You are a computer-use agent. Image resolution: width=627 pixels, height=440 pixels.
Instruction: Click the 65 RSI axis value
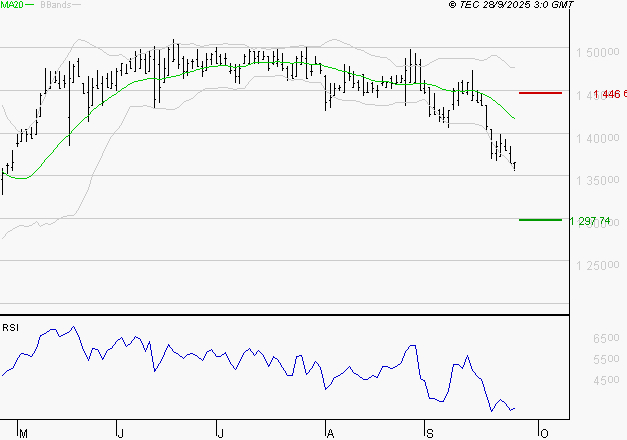point(606,338)
